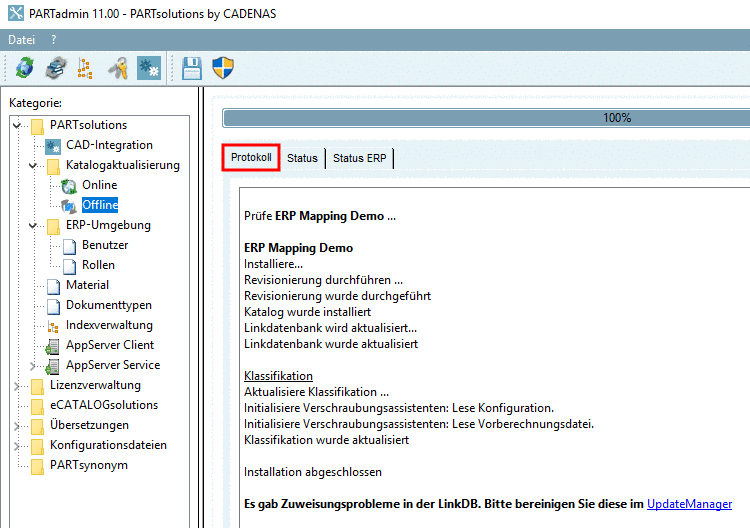Click the Benutzer document icon

[69, 246]
